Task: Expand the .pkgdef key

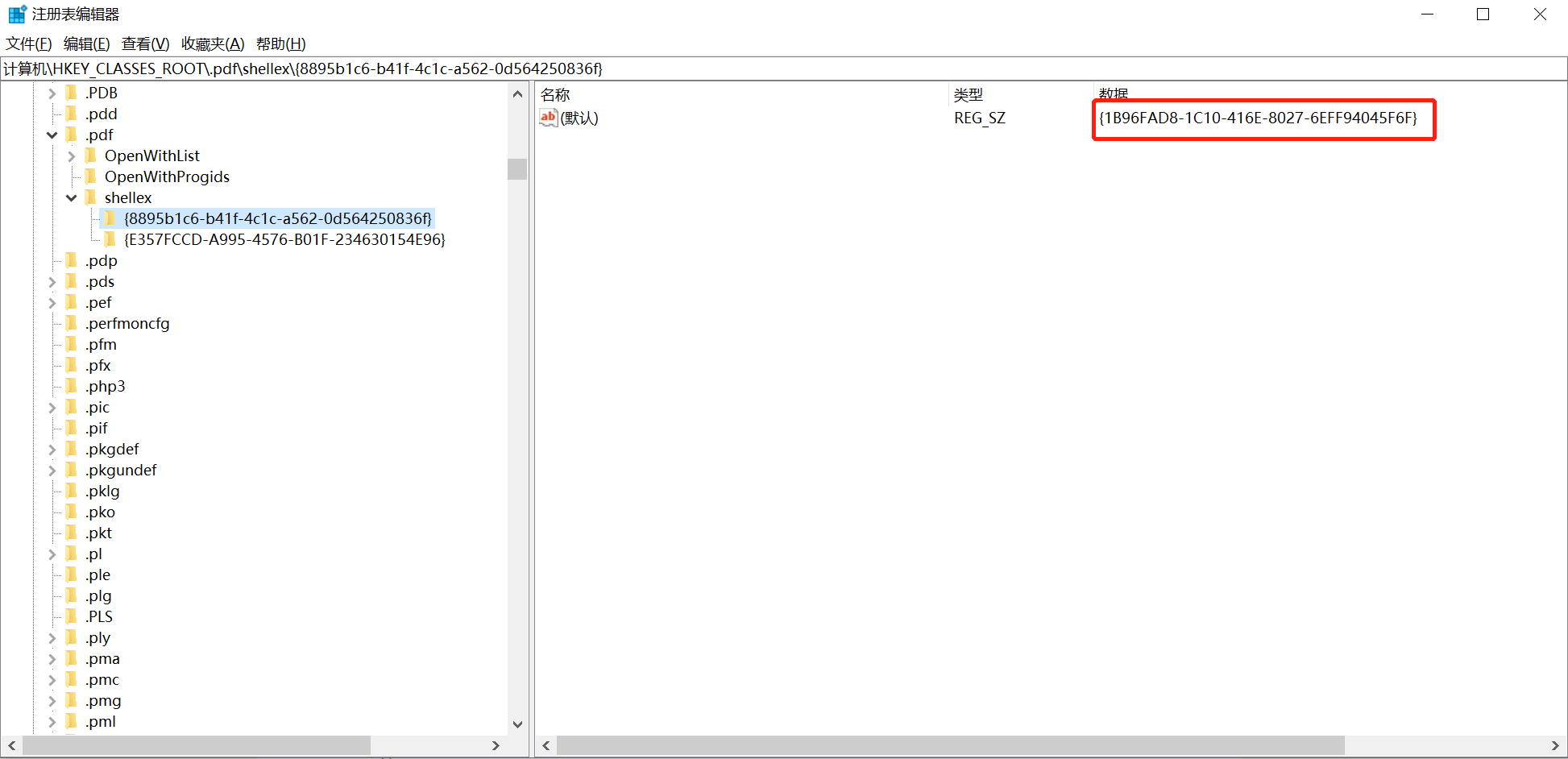Action: [52, 449]
